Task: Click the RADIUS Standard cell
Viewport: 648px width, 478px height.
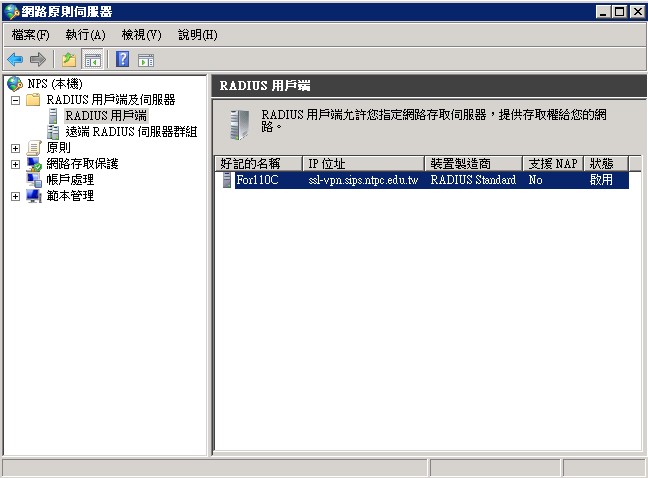Action: tap(473, 180)
